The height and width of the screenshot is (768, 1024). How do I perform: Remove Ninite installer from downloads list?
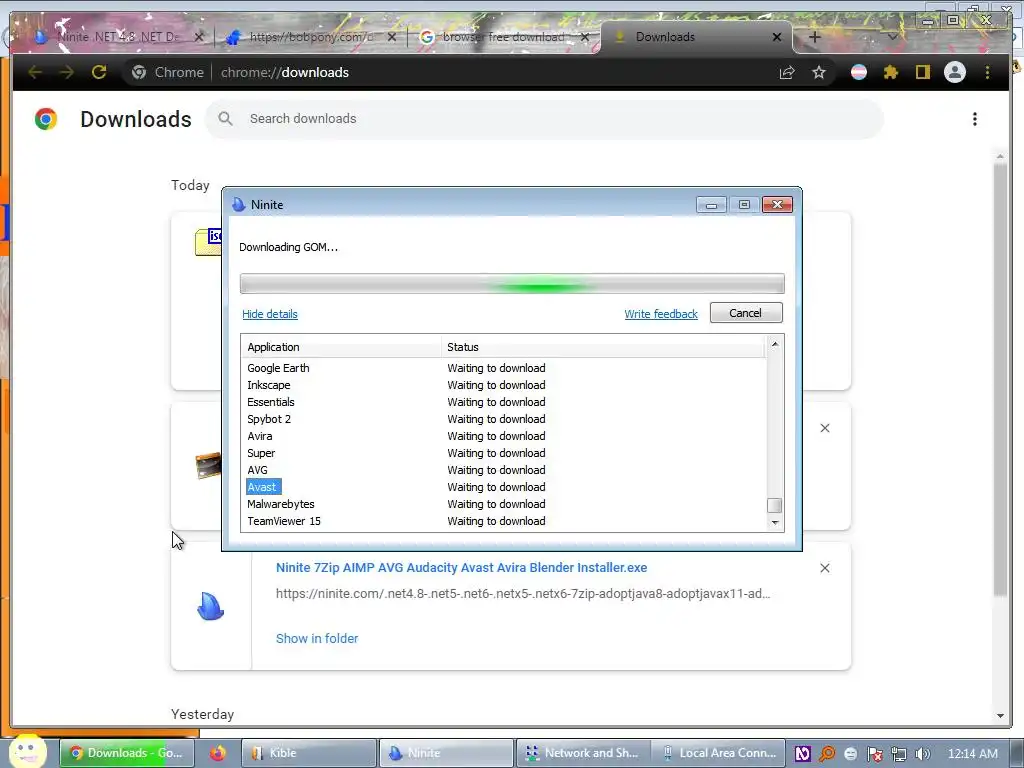(x=825, y=568)
